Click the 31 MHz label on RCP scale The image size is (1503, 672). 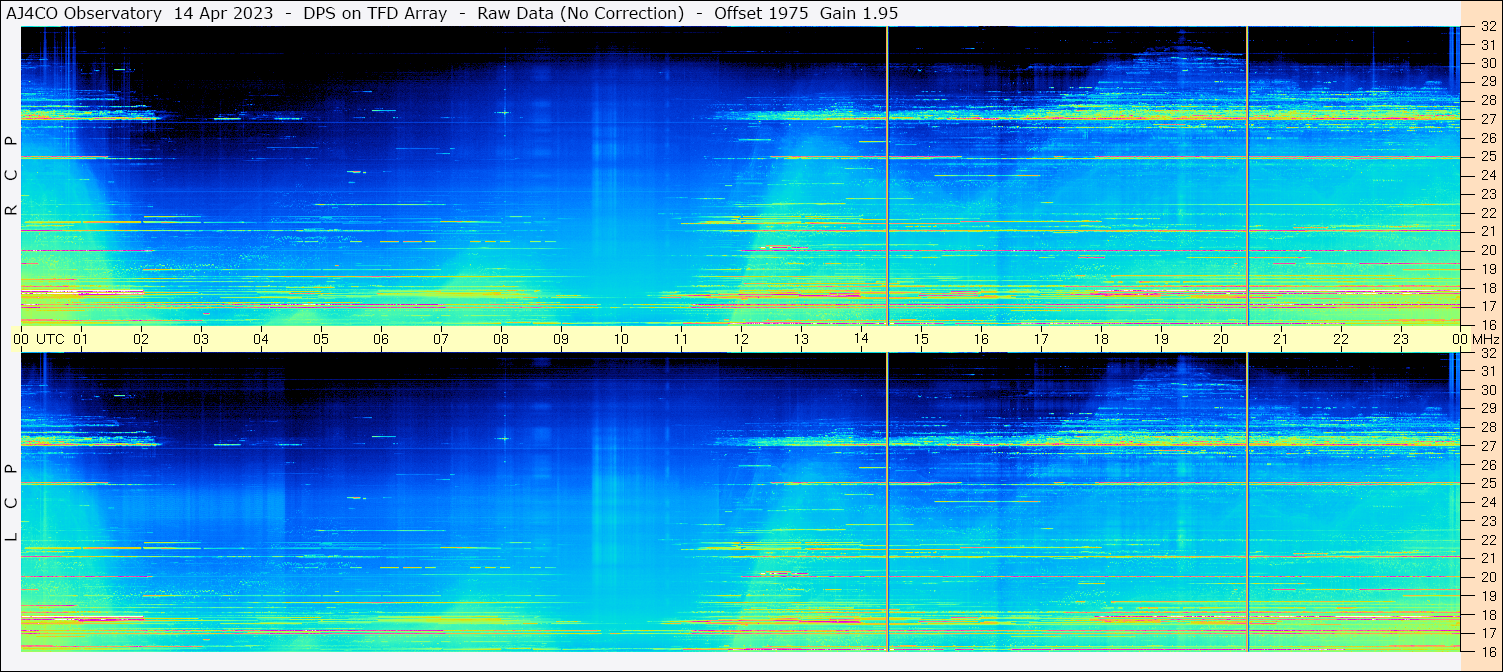pyautogui.click(x=1487, y=45)
